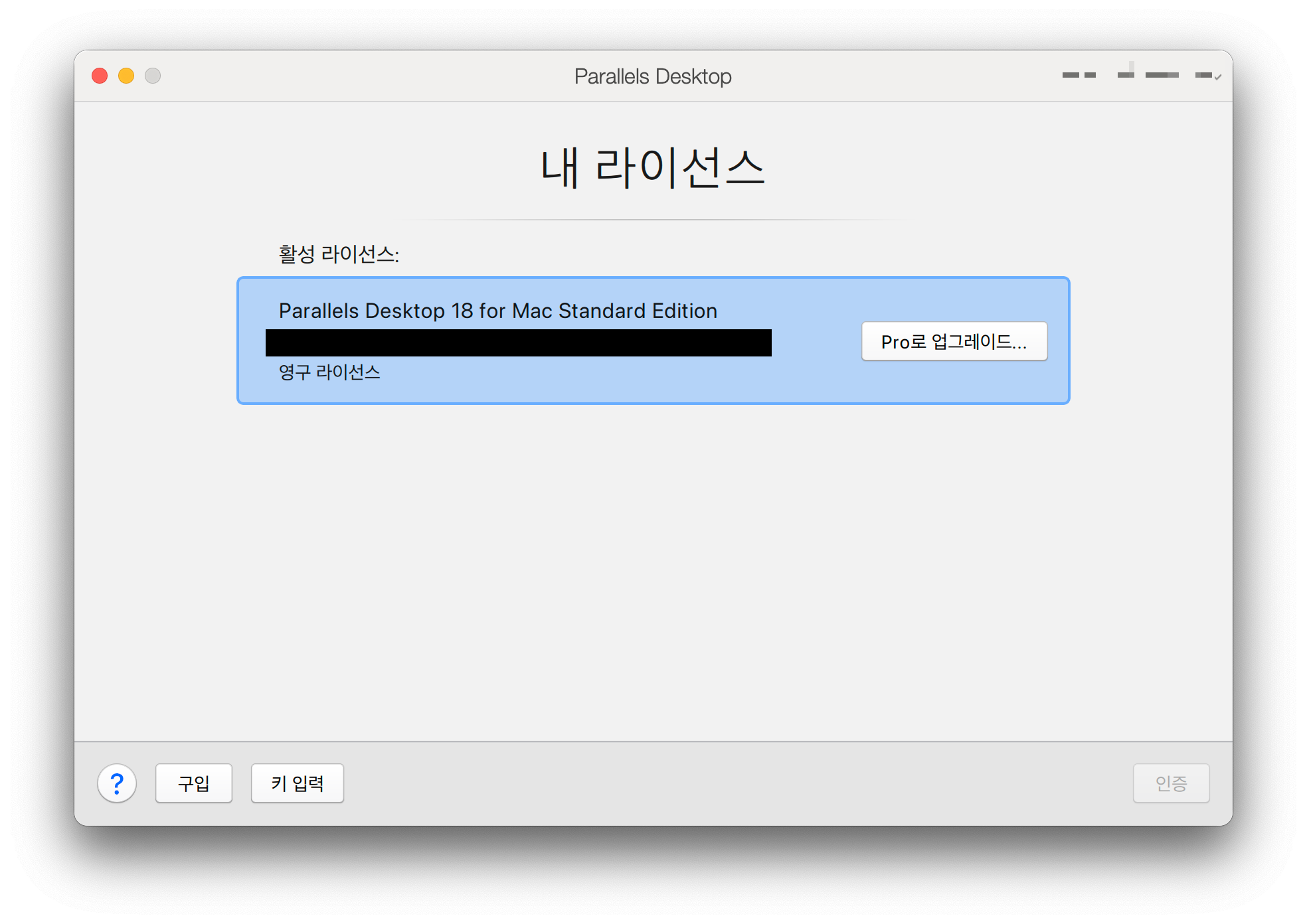This screenshot has width=1307, height=924.
Task: Click the Parallels Desktop 18 Standard Edition text
Action: [x=497, y=311]
